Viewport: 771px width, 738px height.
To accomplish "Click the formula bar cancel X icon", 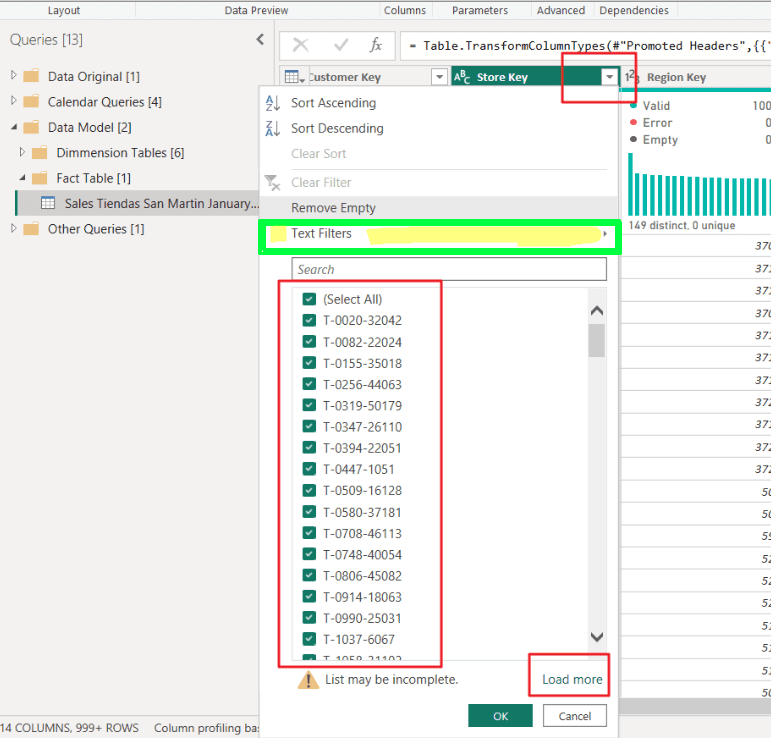I will coord(300,46).
